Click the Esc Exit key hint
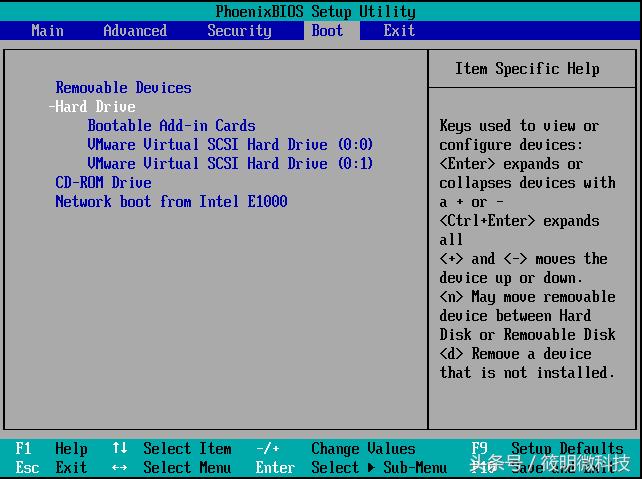 pyautogui.click(x=52, y=467)
